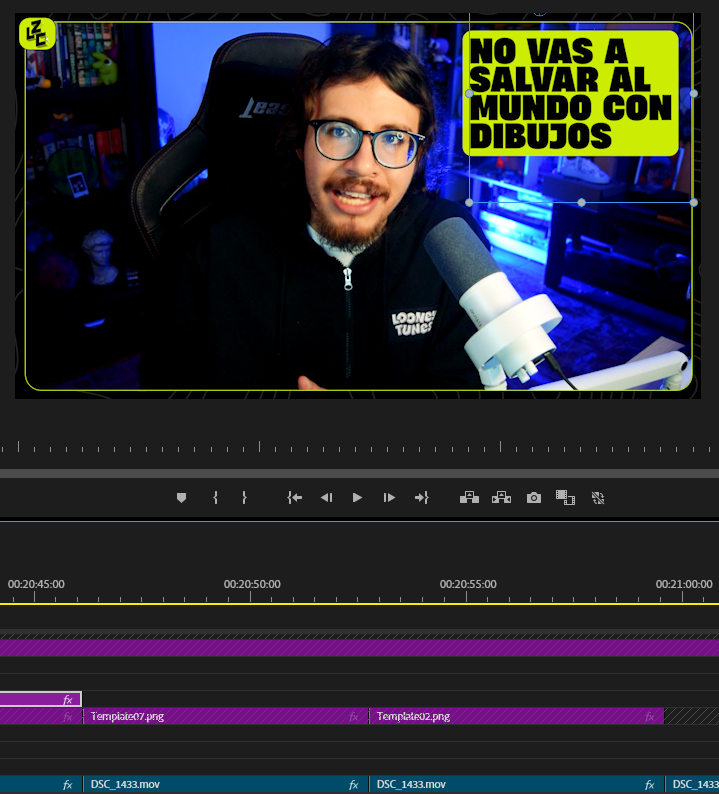Select the 'NO VAS A SALVAR' title graphic
The height and width of the screenshot is (794, 719).
[570, 93]
